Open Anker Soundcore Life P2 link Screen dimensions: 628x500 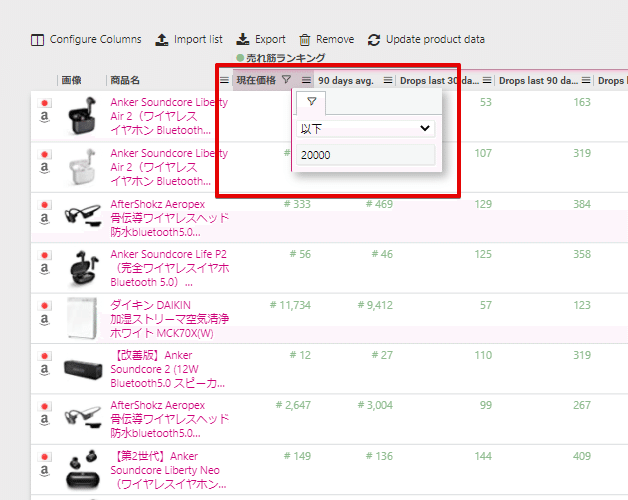coord(169,268)
